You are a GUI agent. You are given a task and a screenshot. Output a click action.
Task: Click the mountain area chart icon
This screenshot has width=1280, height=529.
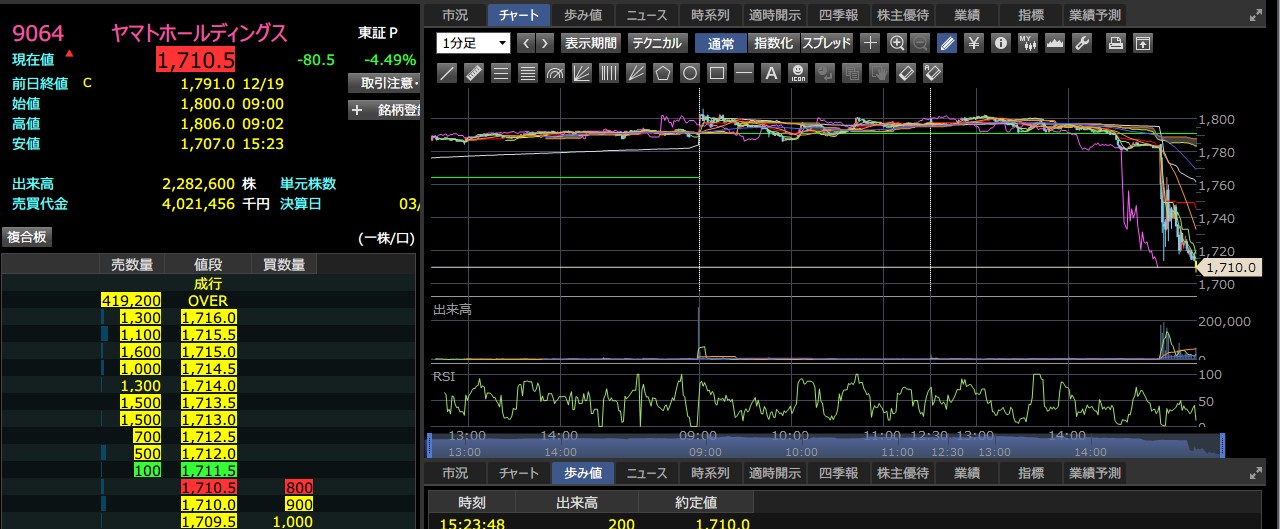coord(1055,43)
